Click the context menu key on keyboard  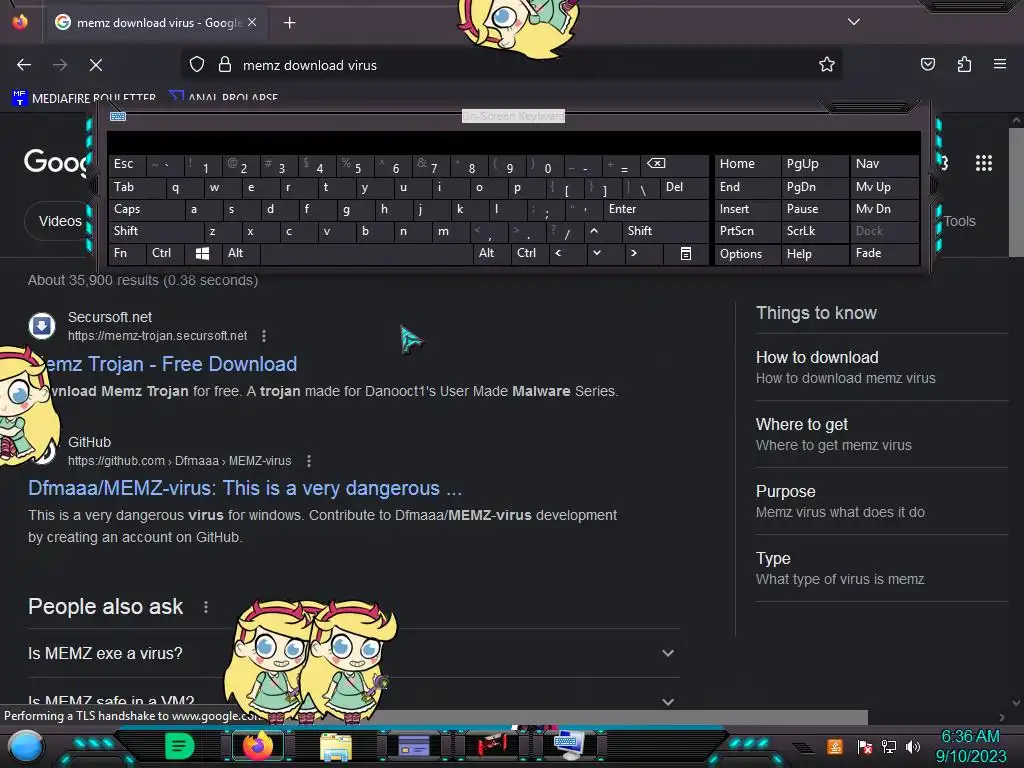click(x=686, y=253)
